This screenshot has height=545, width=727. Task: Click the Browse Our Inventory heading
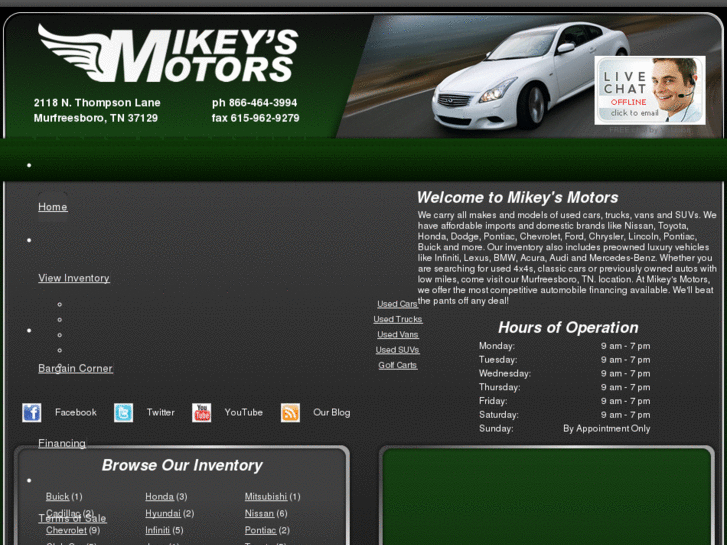(x=182, y=465)
